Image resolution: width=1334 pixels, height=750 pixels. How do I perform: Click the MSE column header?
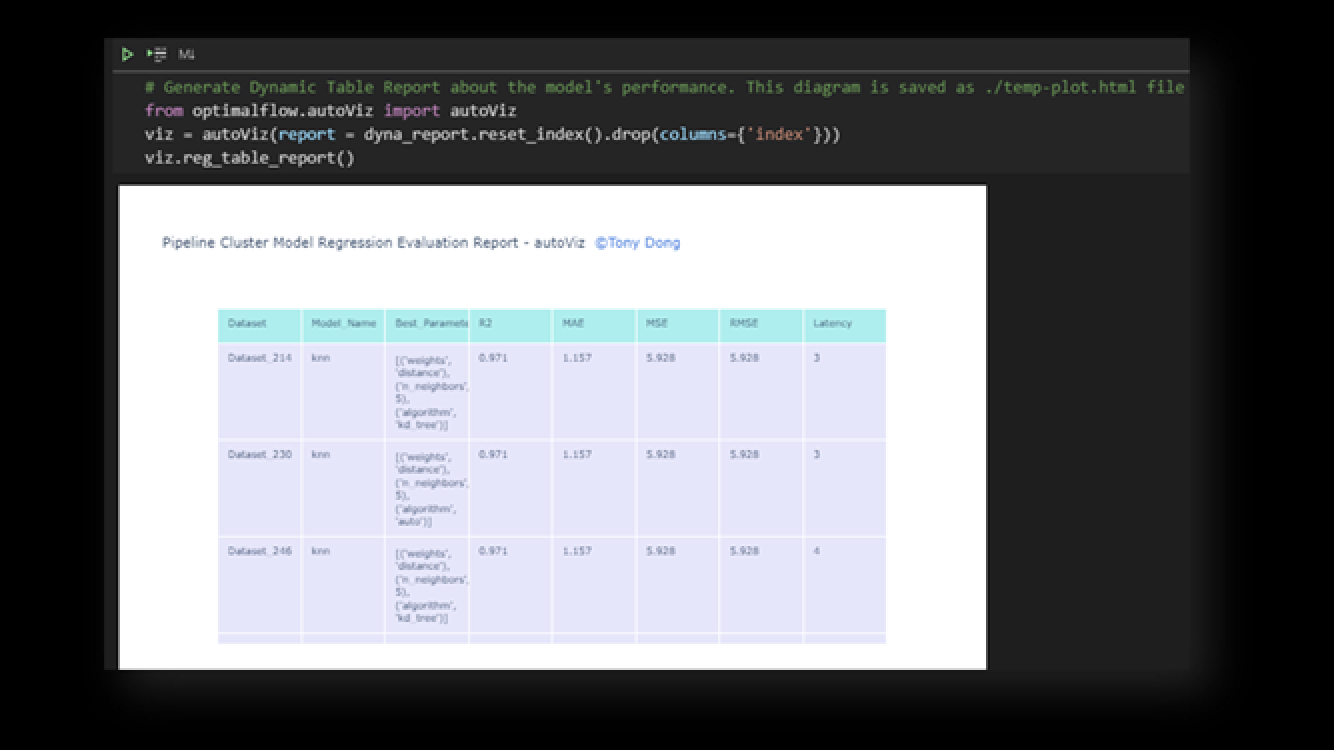tap(657, 324)
